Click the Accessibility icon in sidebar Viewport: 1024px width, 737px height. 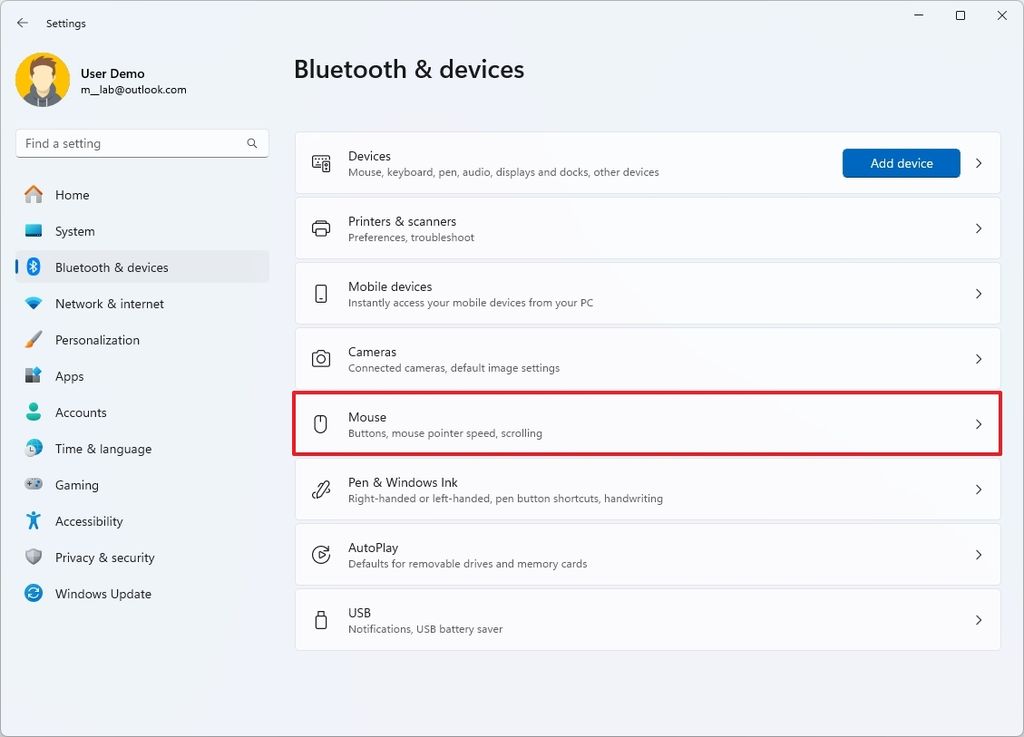(x=35, y=521)
